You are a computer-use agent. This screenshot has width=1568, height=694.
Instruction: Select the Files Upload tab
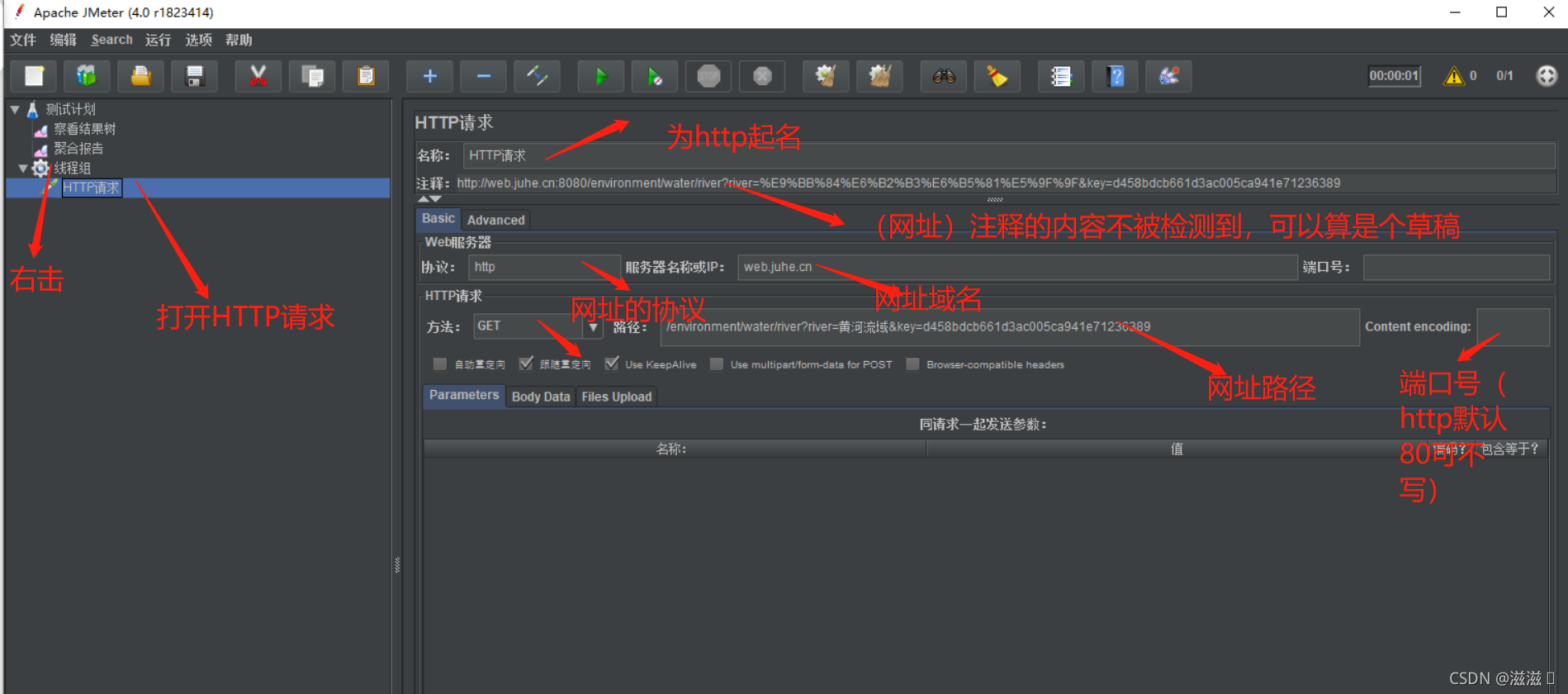616,397
